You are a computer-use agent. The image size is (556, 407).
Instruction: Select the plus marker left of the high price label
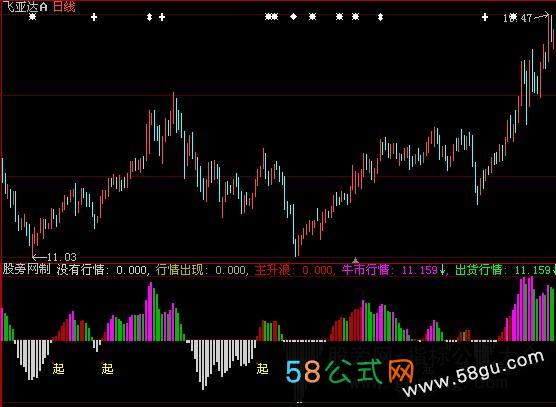click(x=485, y=17)
